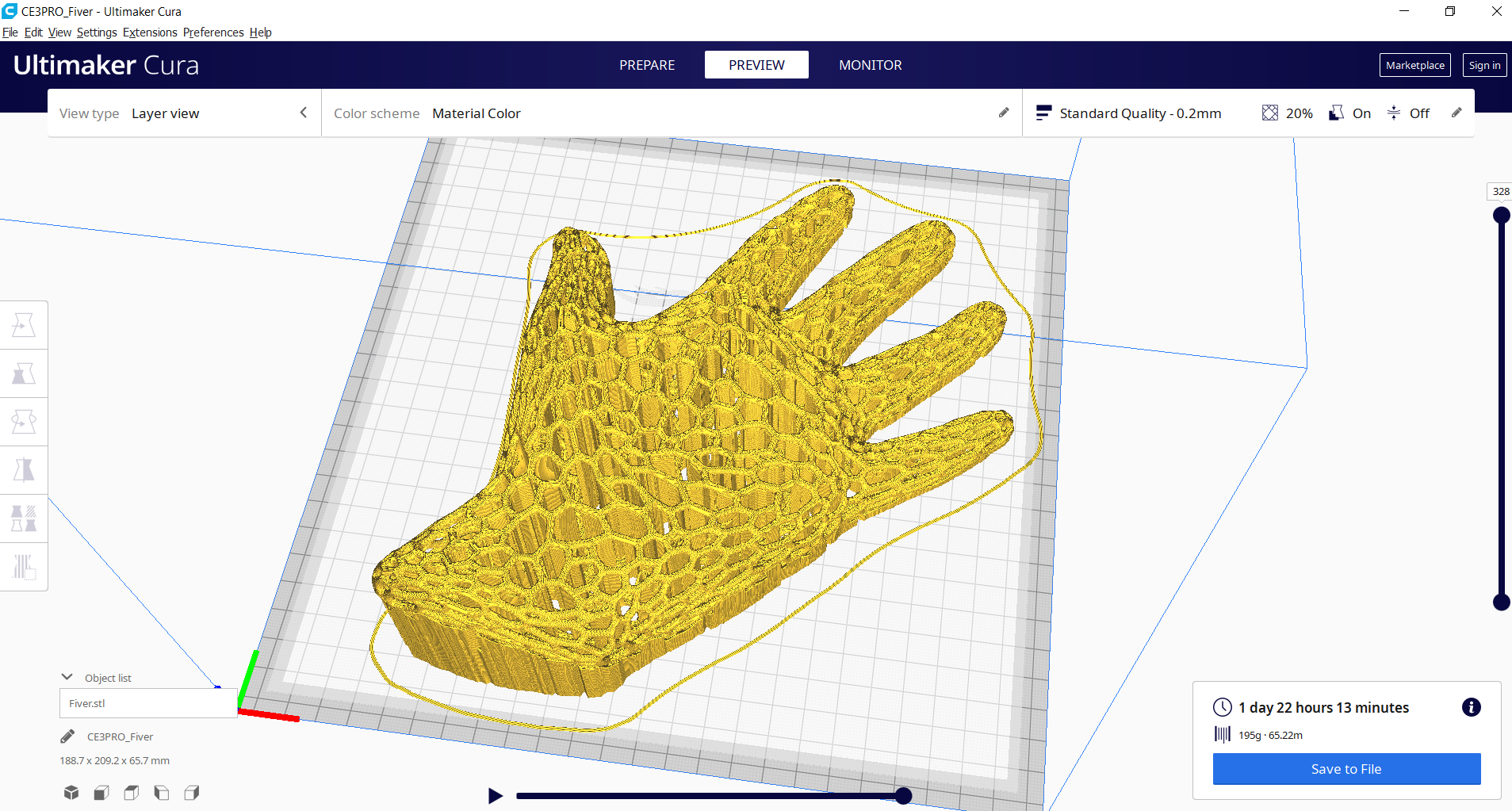Click the layer number field showing 328
Viewport: 1512px width, 811px height.
1500,191
